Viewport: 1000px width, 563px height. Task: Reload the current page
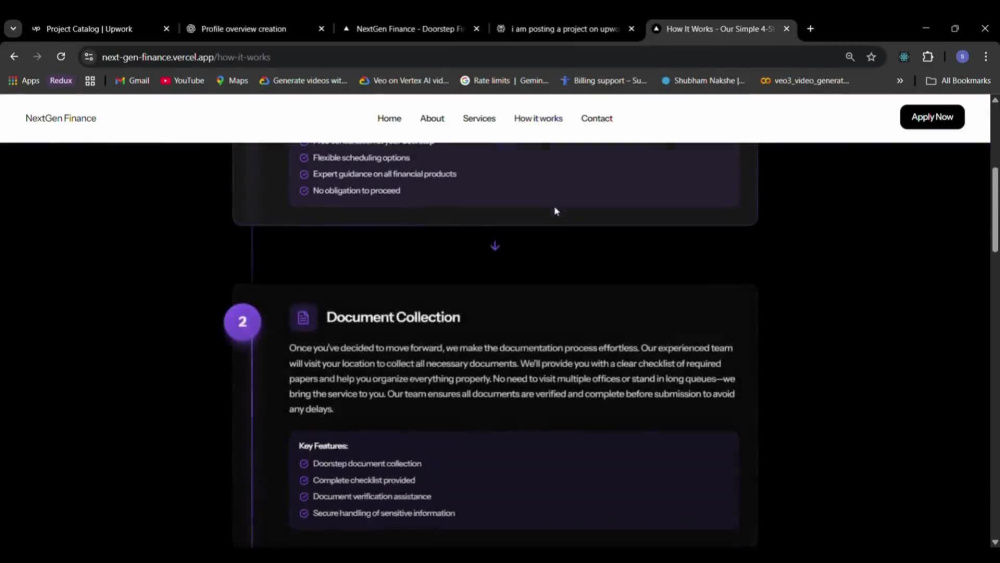pyautogui.click(x=61, y=57)
